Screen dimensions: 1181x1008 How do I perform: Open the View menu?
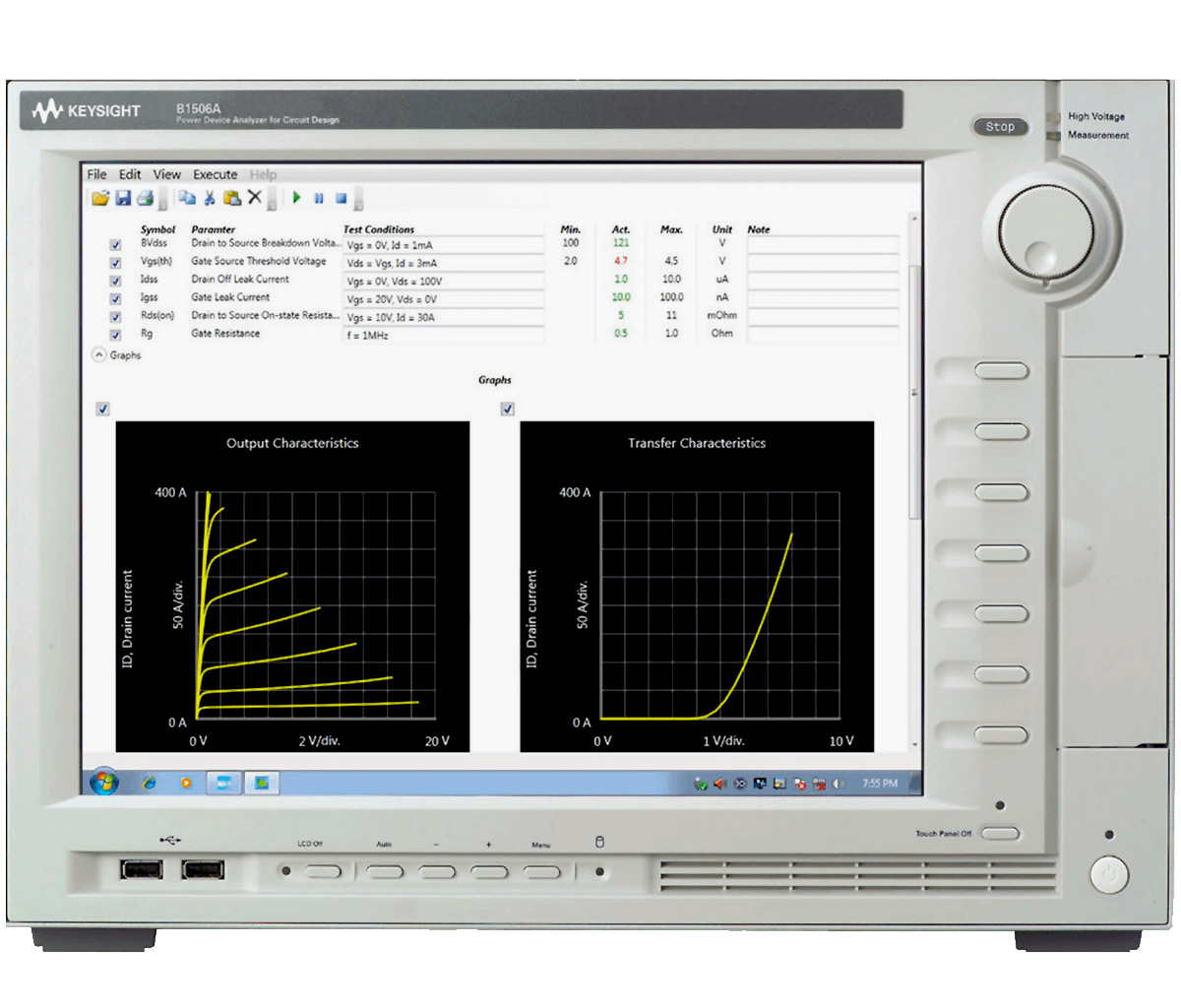coord(167,174)
